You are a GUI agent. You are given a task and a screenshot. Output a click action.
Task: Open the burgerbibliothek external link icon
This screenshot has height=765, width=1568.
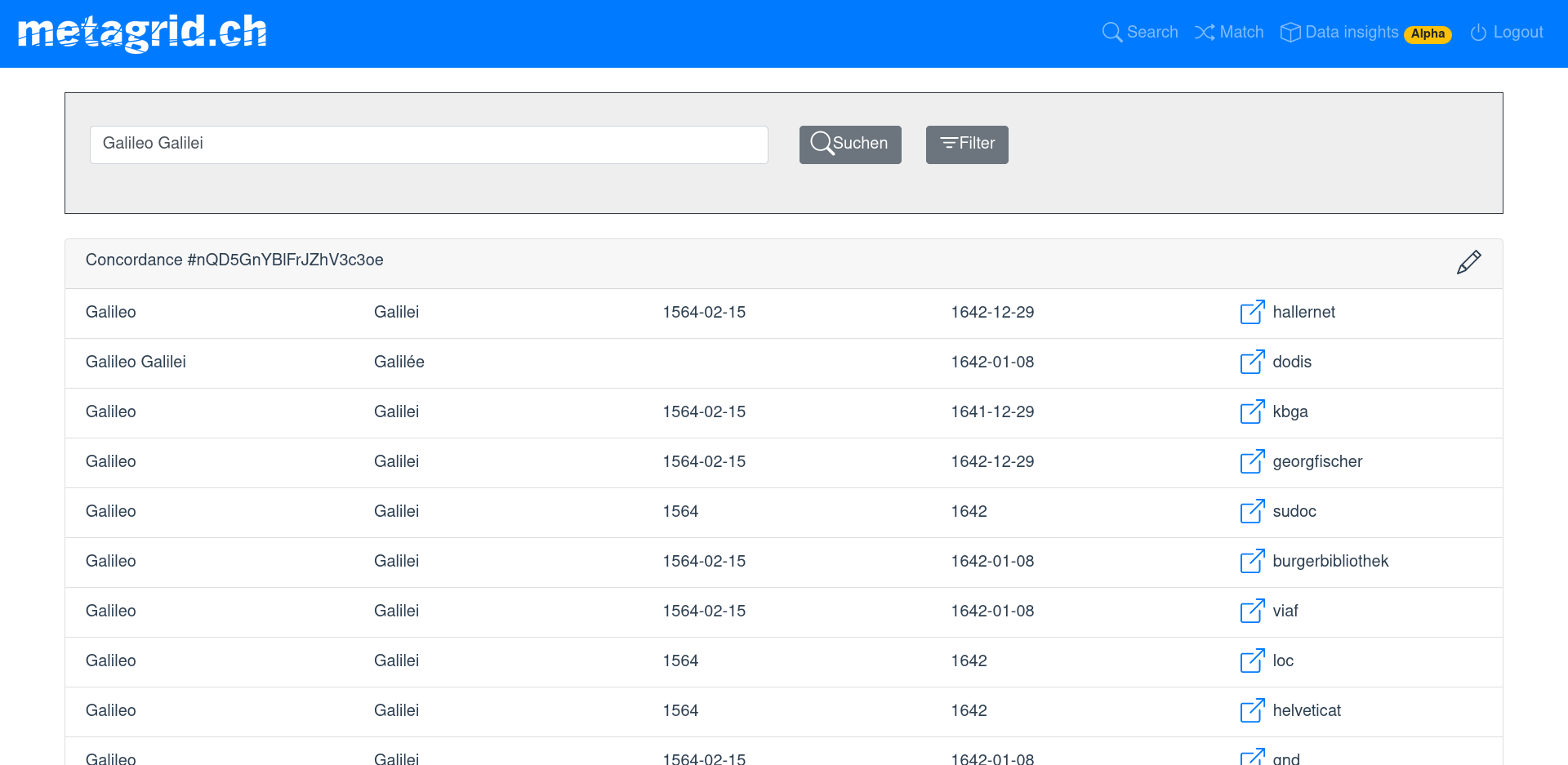[1252, 561]
